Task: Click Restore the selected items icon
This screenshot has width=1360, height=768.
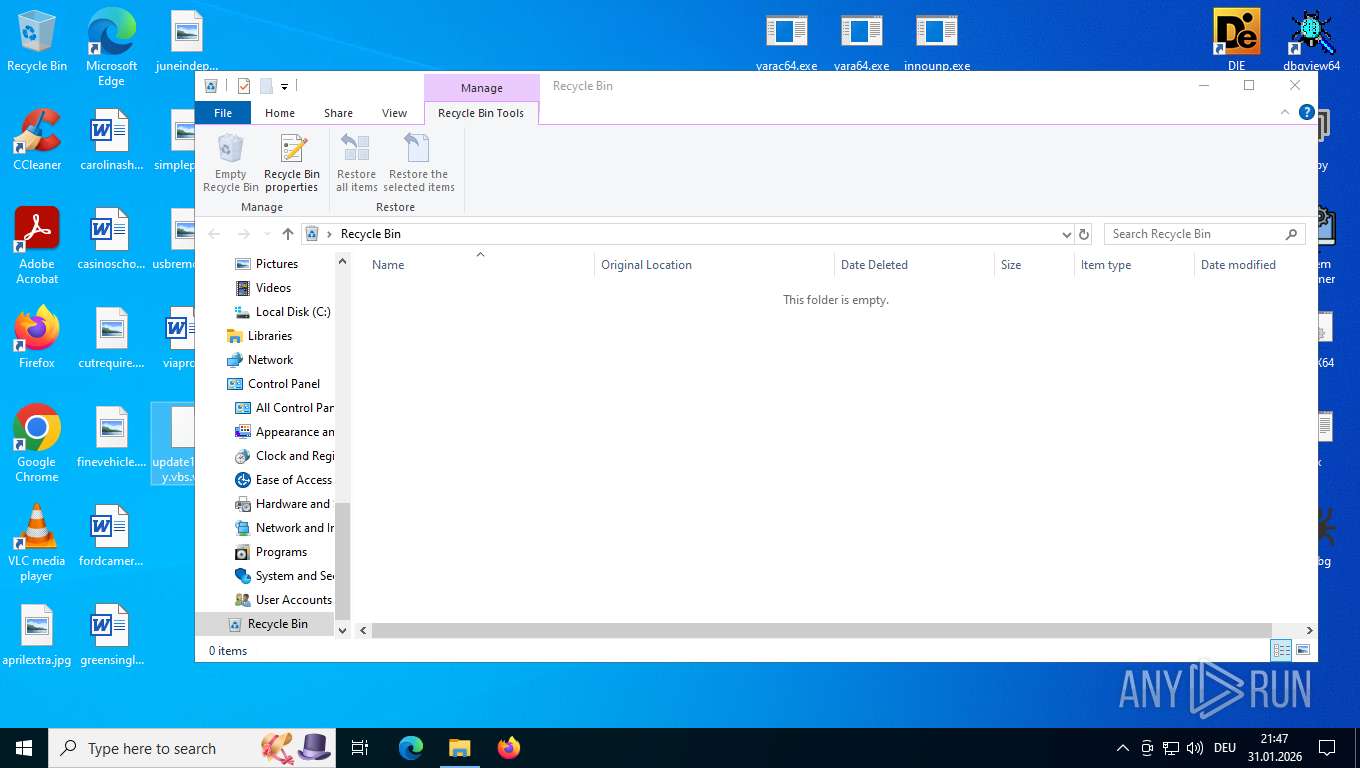Action: (x=418, y=164)
